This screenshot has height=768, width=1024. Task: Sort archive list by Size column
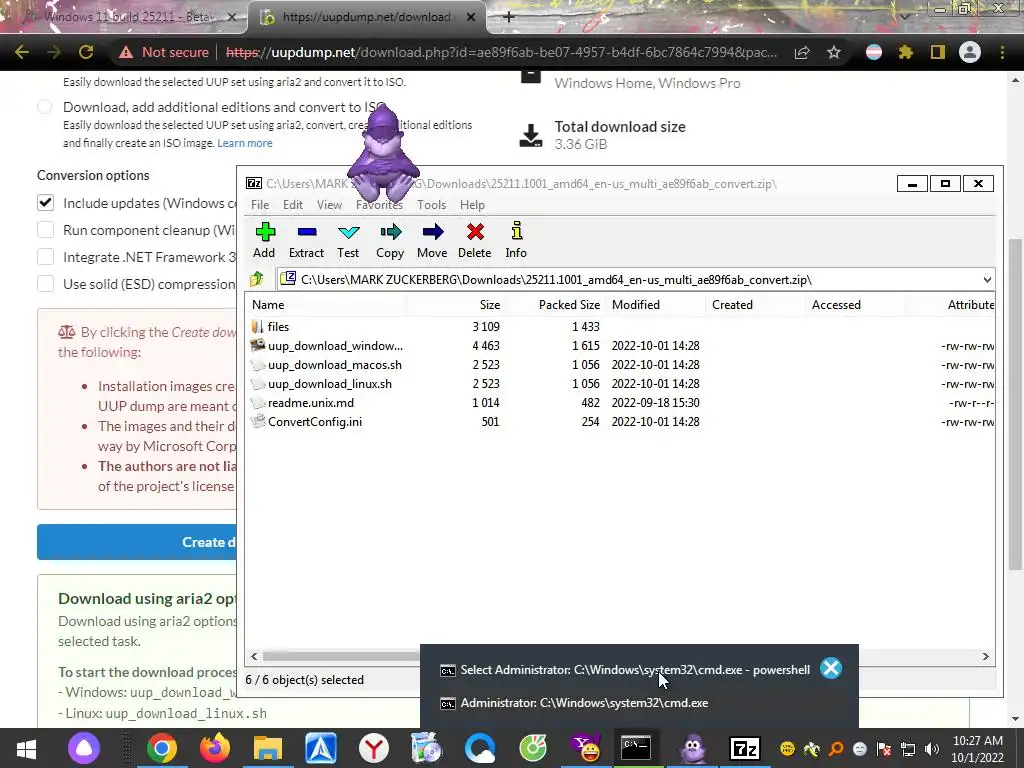tap(455, 305)
